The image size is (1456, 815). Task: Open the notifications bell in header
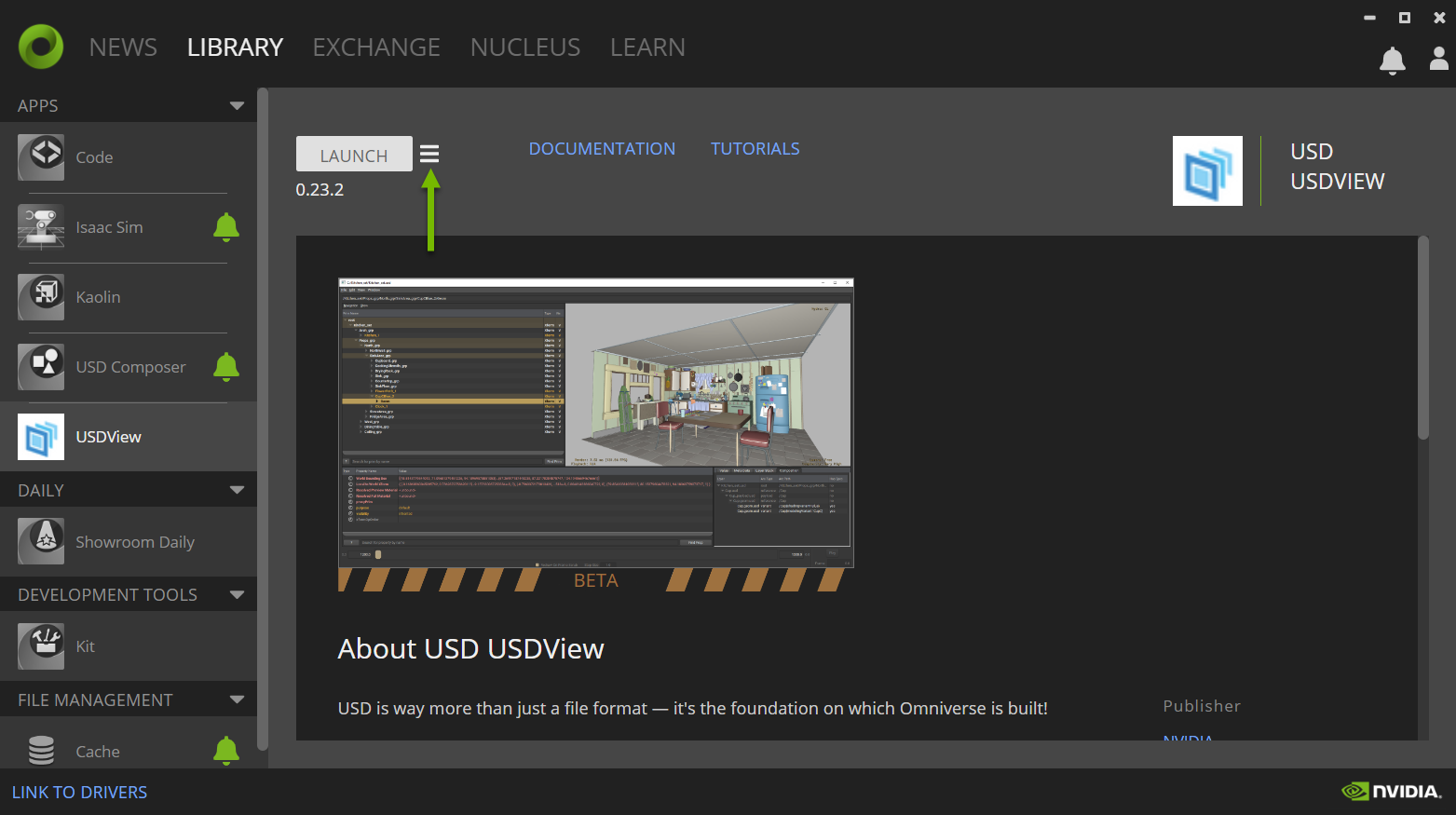1393,61
